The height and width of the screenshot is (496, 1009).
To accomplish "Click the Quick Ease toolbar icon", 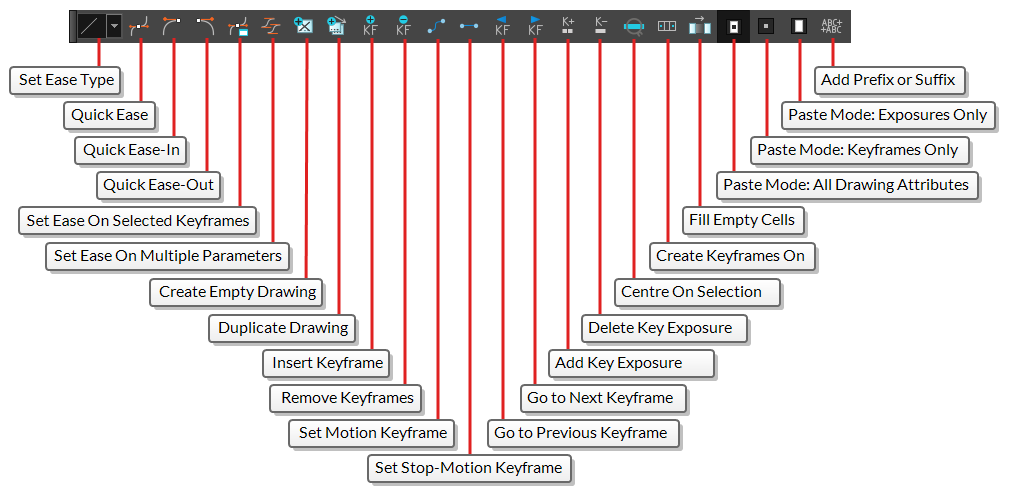I will pyautogui.click(x=141, y=26).
